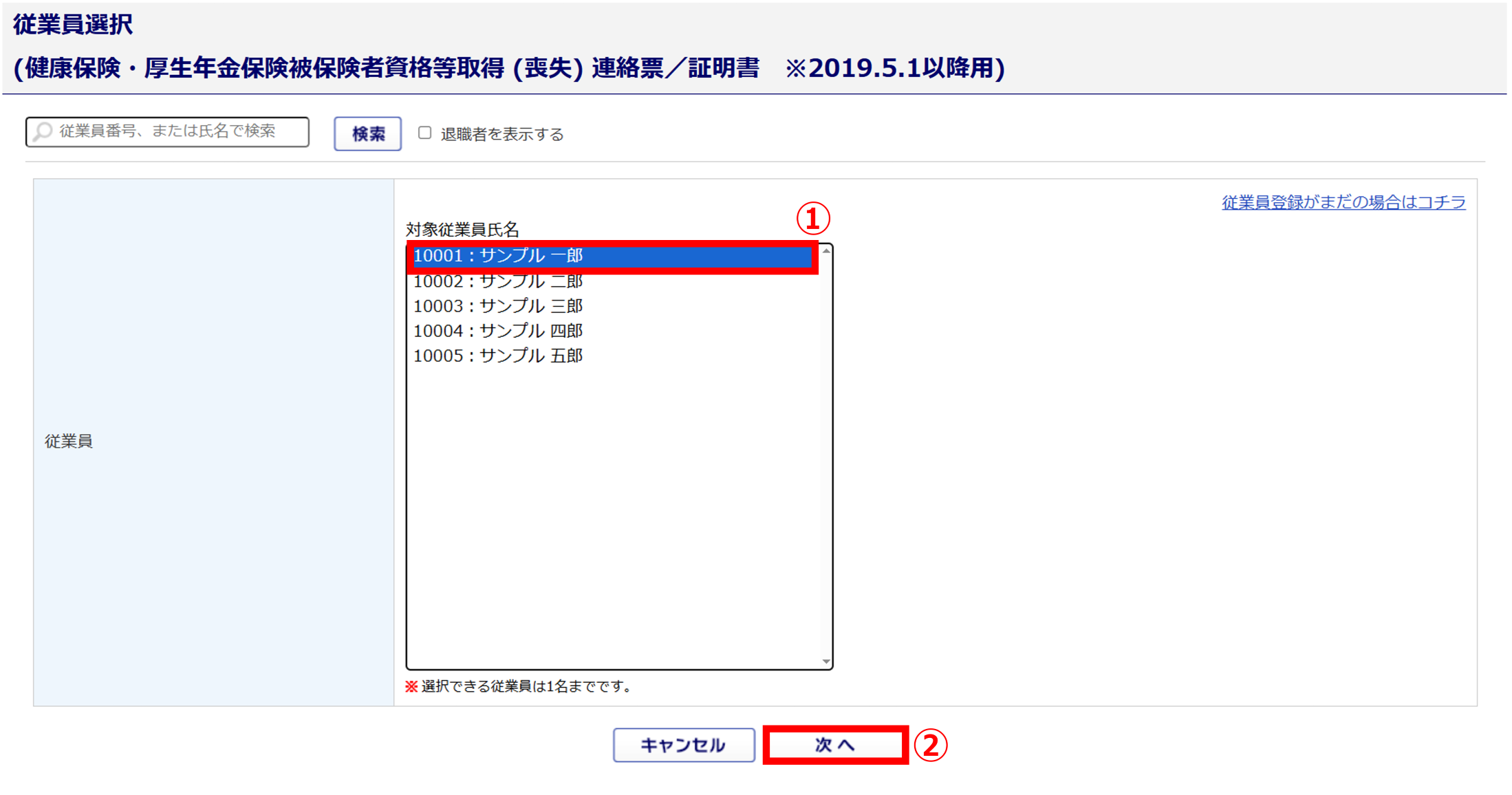Click listbox scrollbar up arrow
The image size is (1512, 795).
click(x=826, y=251)
